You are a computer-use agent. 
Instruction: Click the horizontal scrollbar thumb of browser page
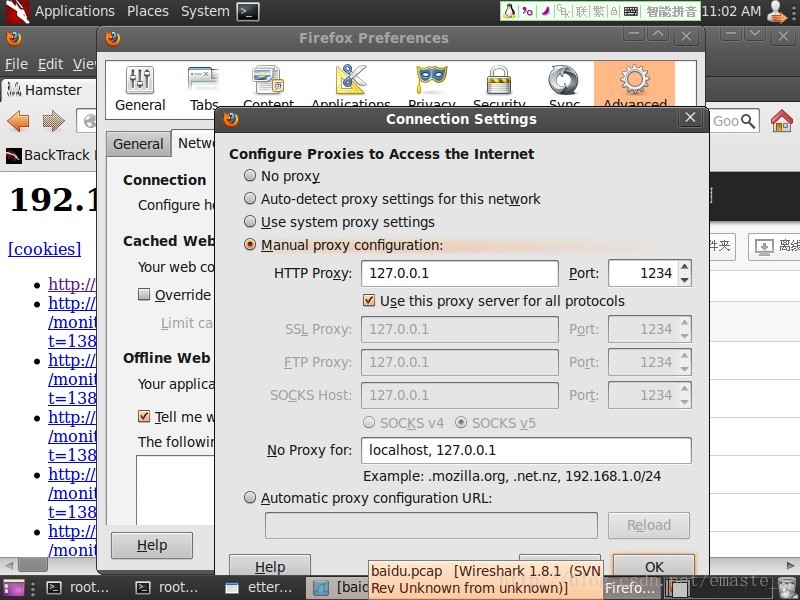pos(33,565)
